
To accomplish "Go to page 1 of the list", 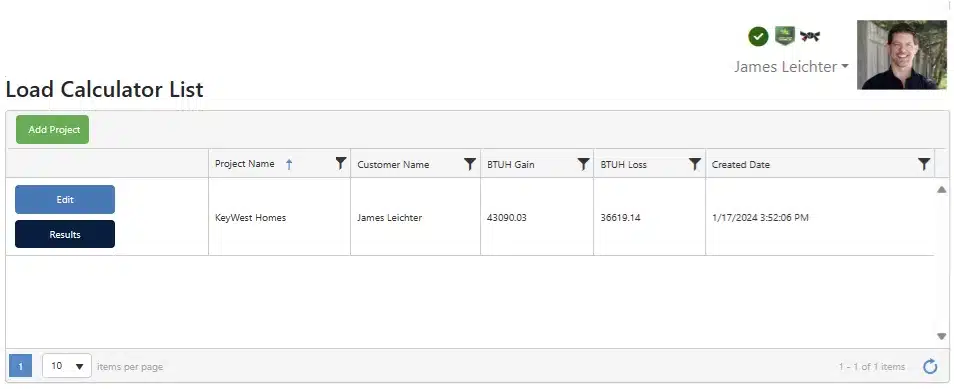I will [x=21, y=366].
